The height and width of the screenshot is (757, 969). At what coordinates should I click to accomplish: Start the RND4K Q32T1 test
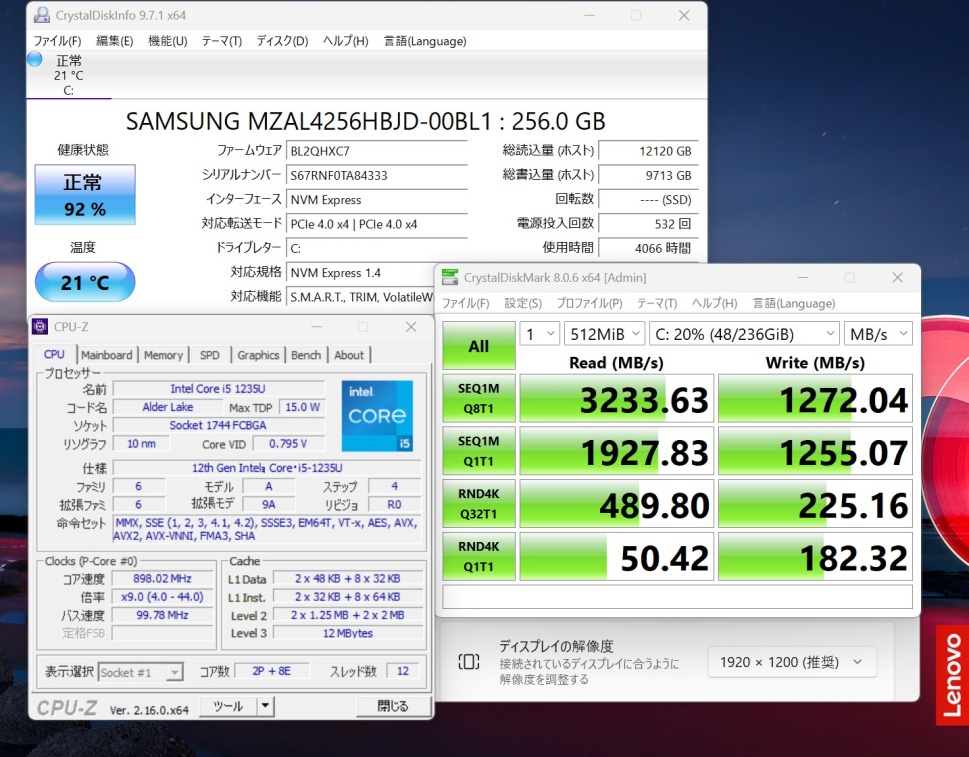pos(478,504)
